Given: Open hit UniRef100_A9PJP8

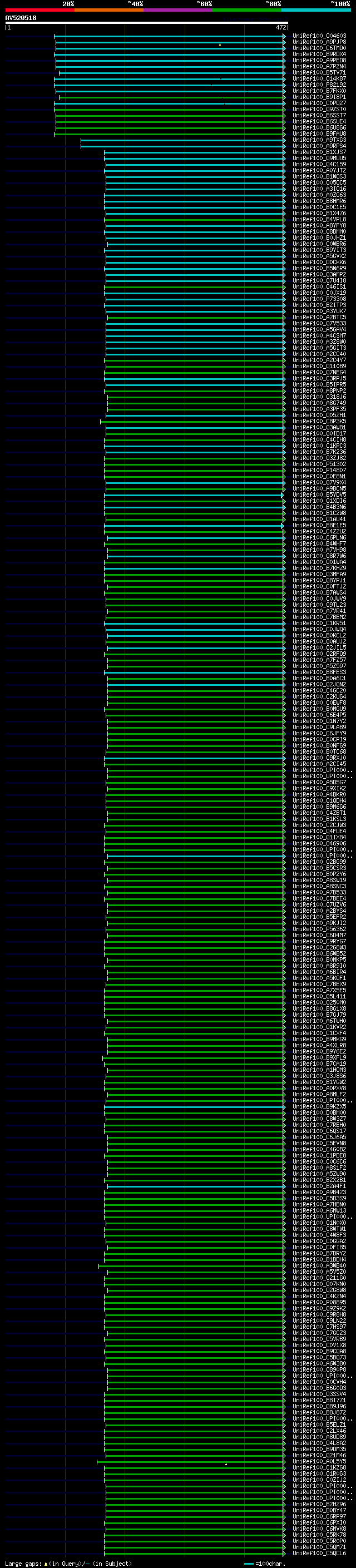Looking at the screenshot, I should point(319,42).
